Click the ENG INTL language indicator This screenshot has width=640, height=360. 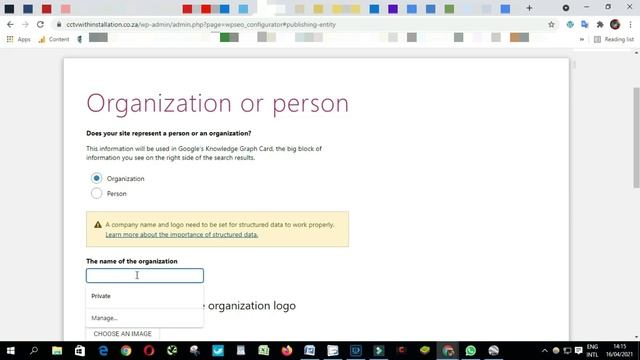592,351
